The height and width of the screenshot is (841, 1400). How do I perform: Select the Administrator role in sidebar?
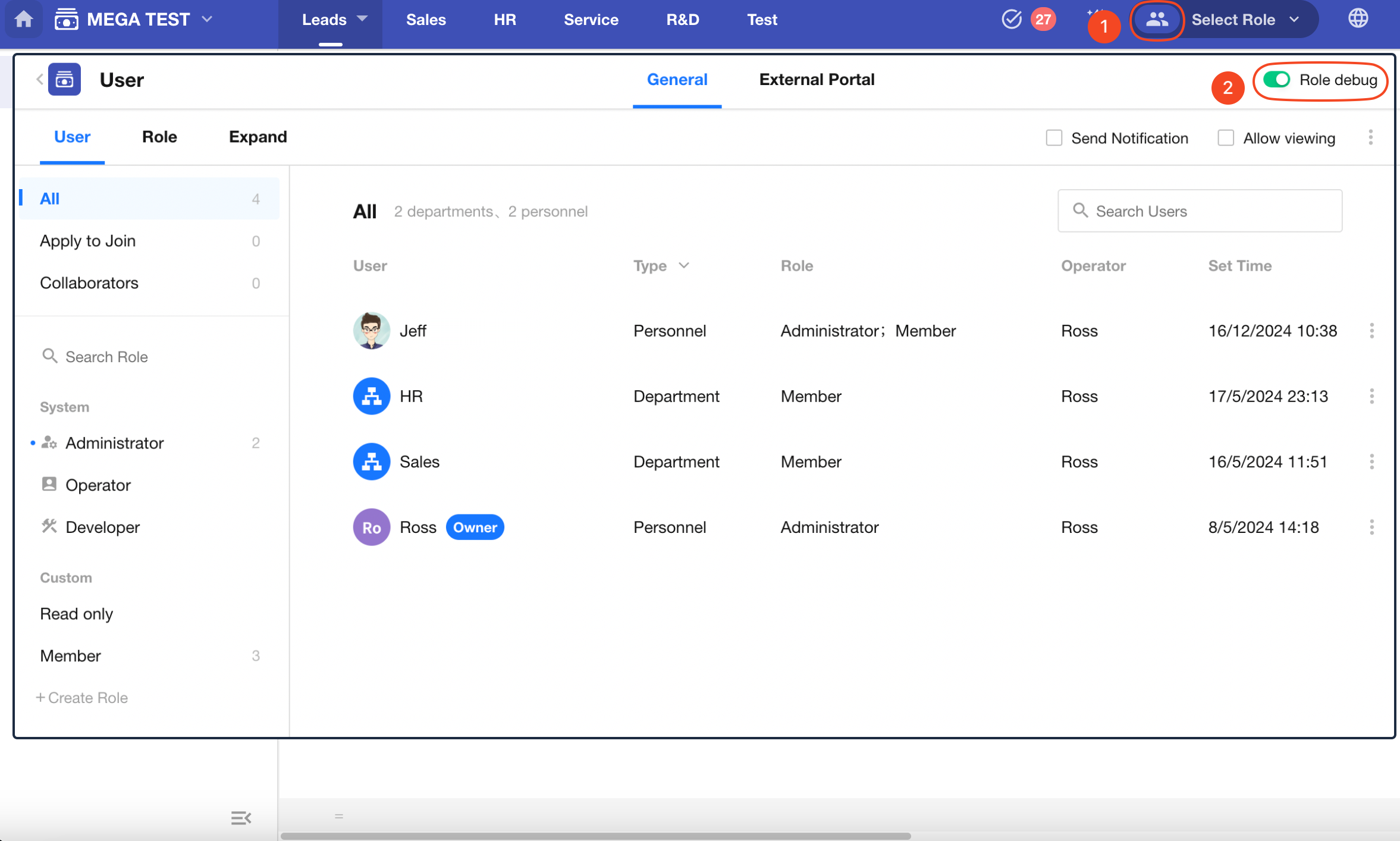[x=114, y=443]
